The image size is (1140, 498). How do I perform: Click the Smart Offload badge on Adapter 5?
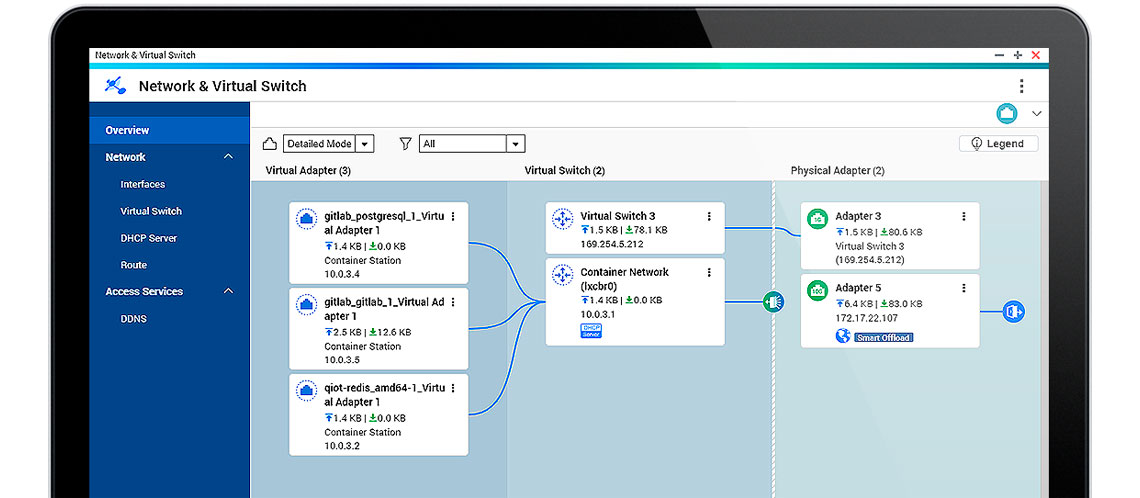tap(884, 338)
